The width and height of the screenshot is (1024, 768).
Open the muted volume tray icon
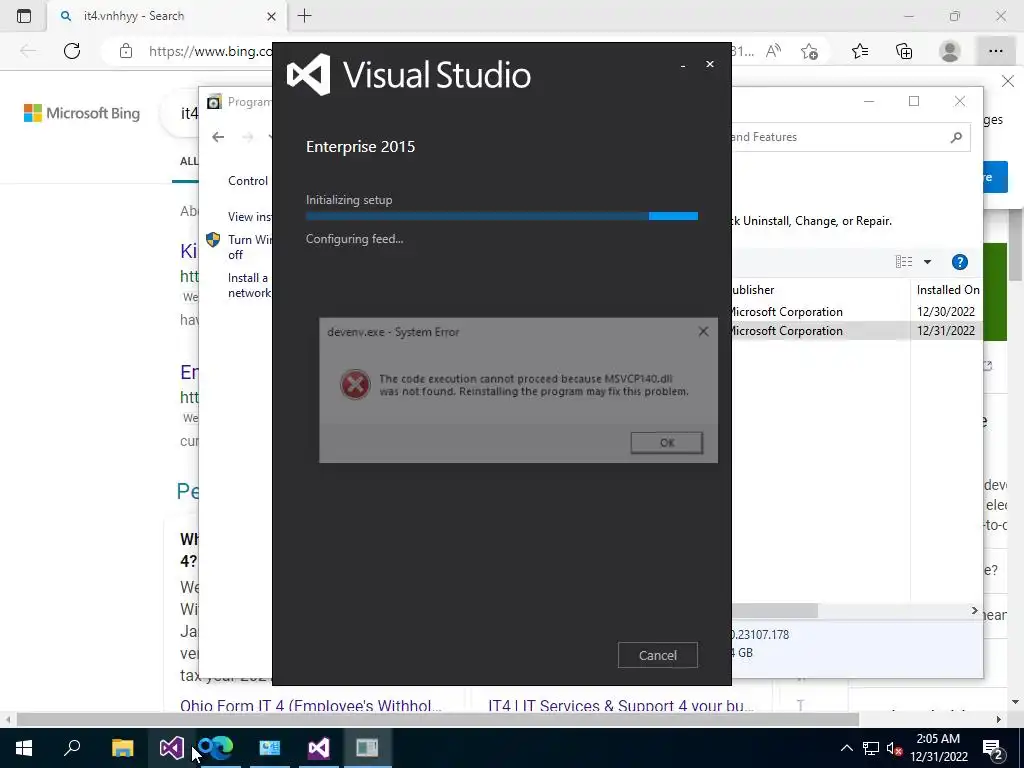coord(895,748)
